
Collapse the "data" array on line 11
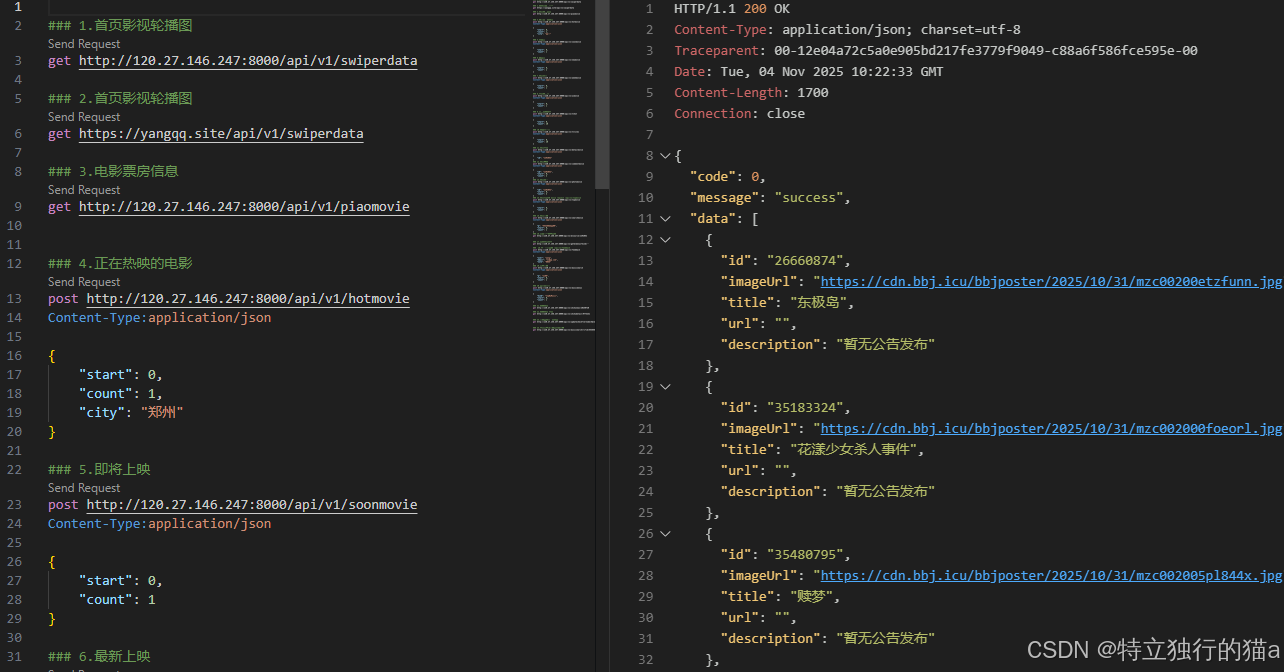point(666,219)
